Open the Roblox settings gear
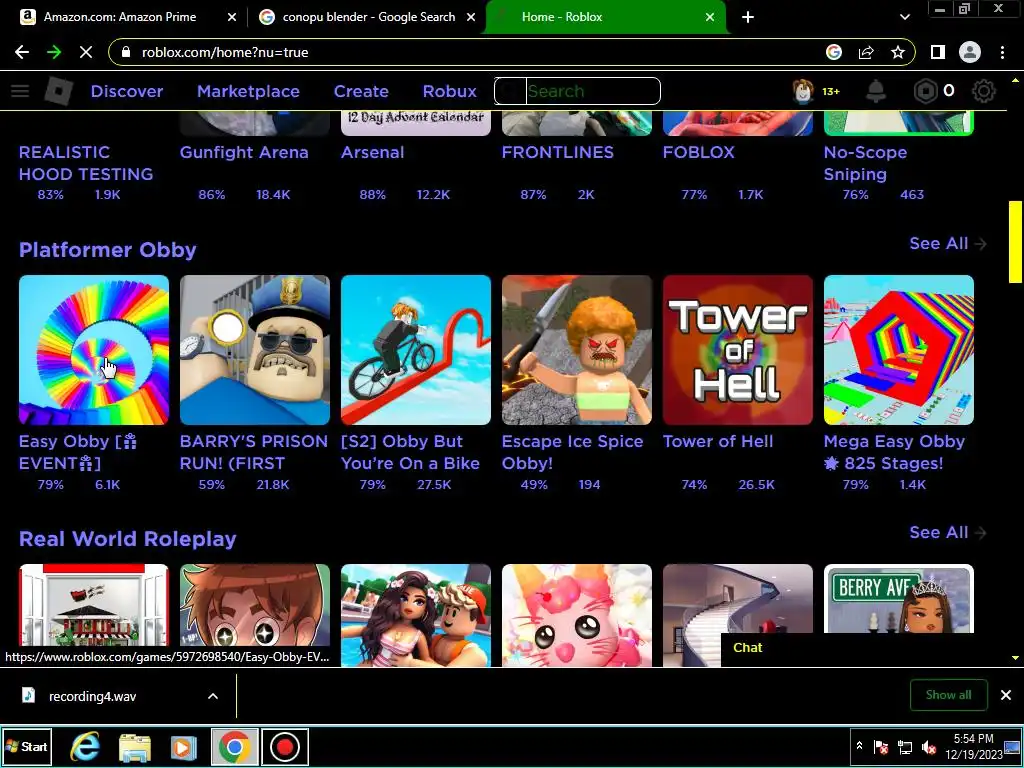This screenshot has height=768, width=1024. [984, 91]
